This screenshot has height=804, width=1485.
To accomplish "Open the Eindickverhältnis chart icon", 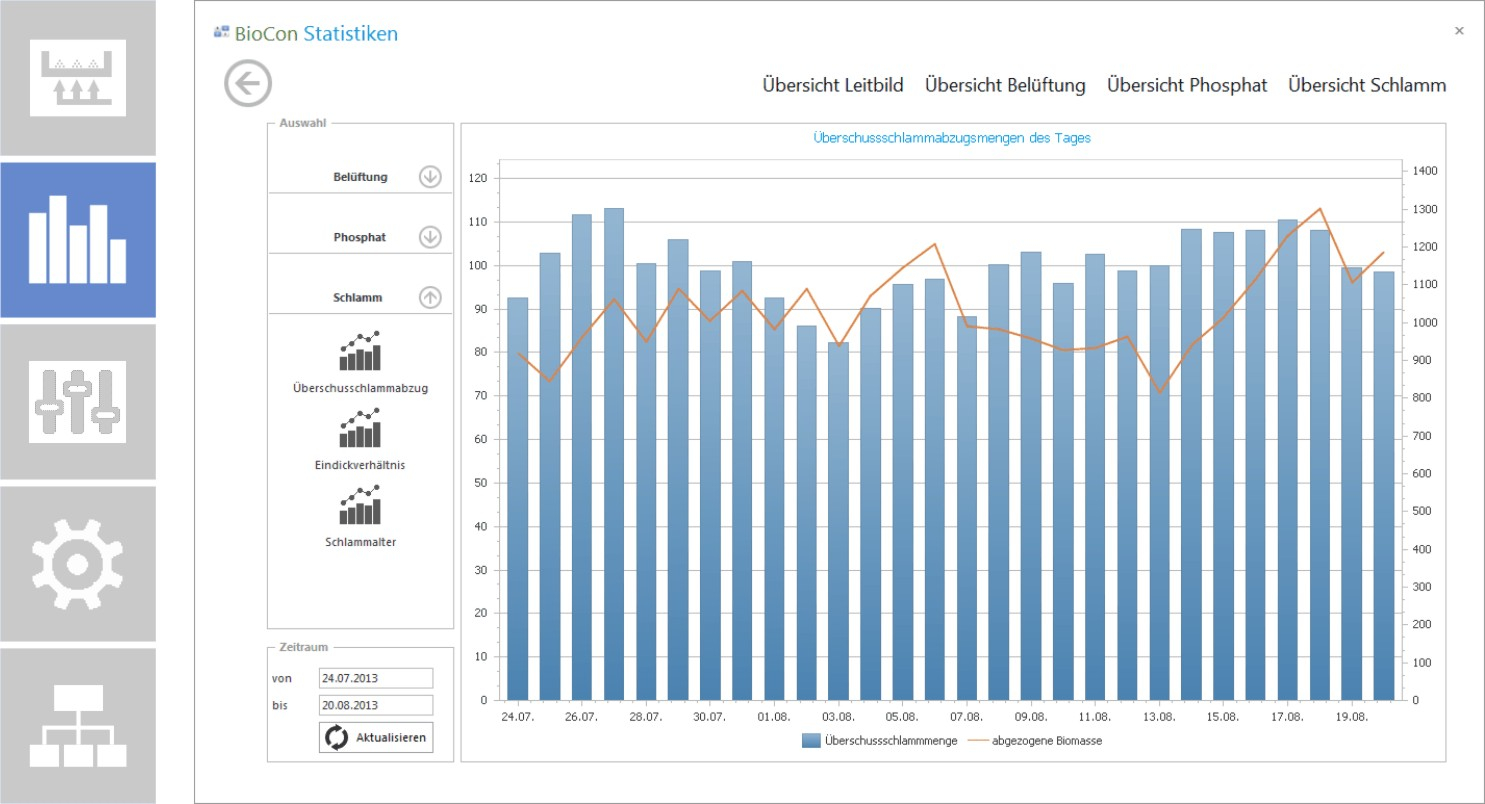I will pyautogui.click(x=360, y=428).
